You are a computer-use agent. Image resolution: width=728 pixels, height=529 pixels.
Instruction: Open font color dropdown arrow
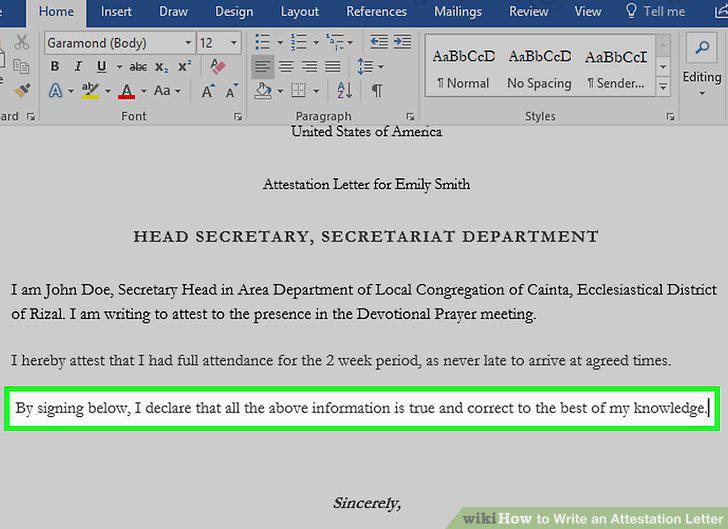pos(143,91)
